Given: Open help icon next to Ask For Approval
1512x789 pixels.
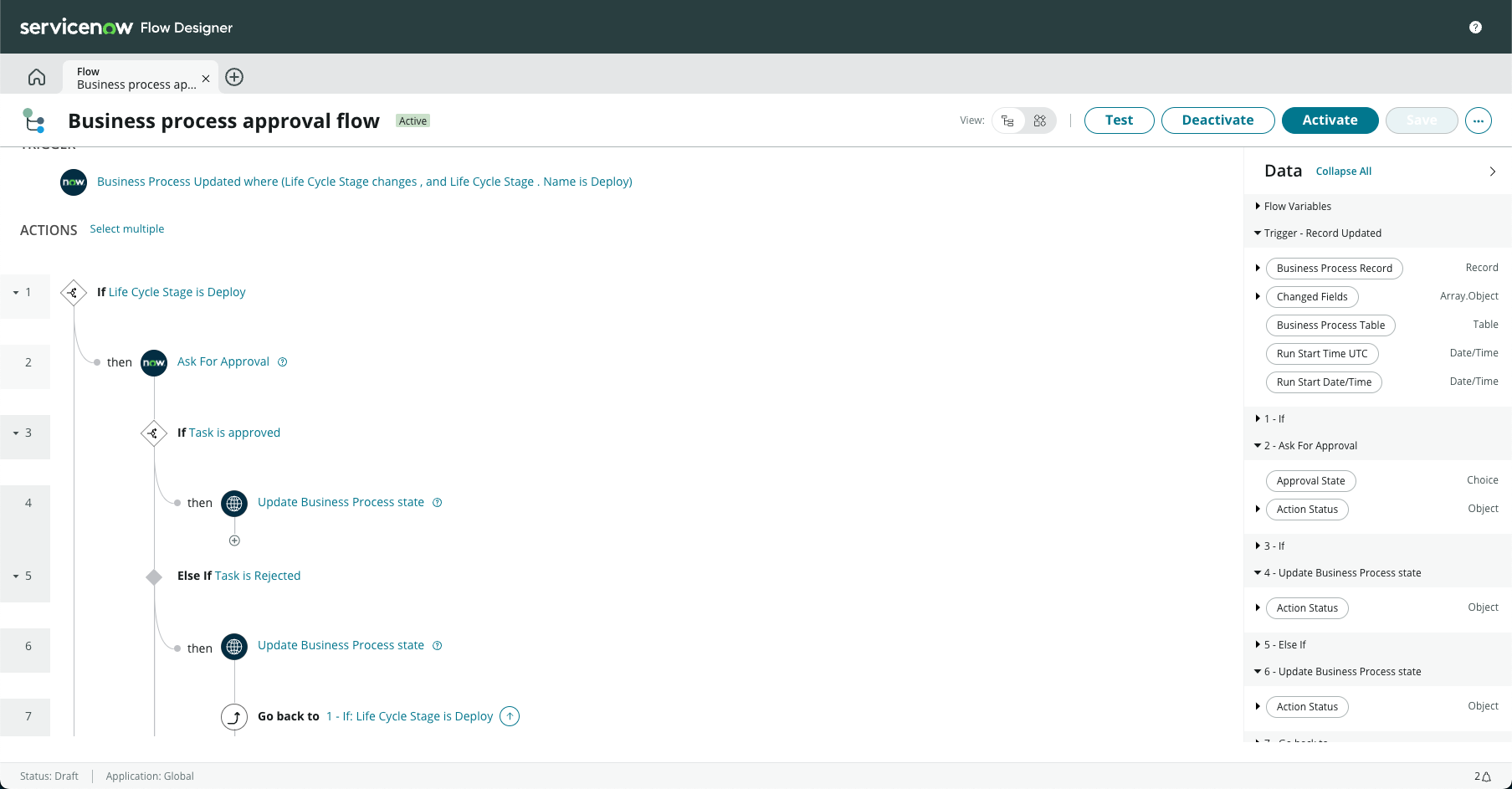Looking at the screenshot, I should point(283,362).
